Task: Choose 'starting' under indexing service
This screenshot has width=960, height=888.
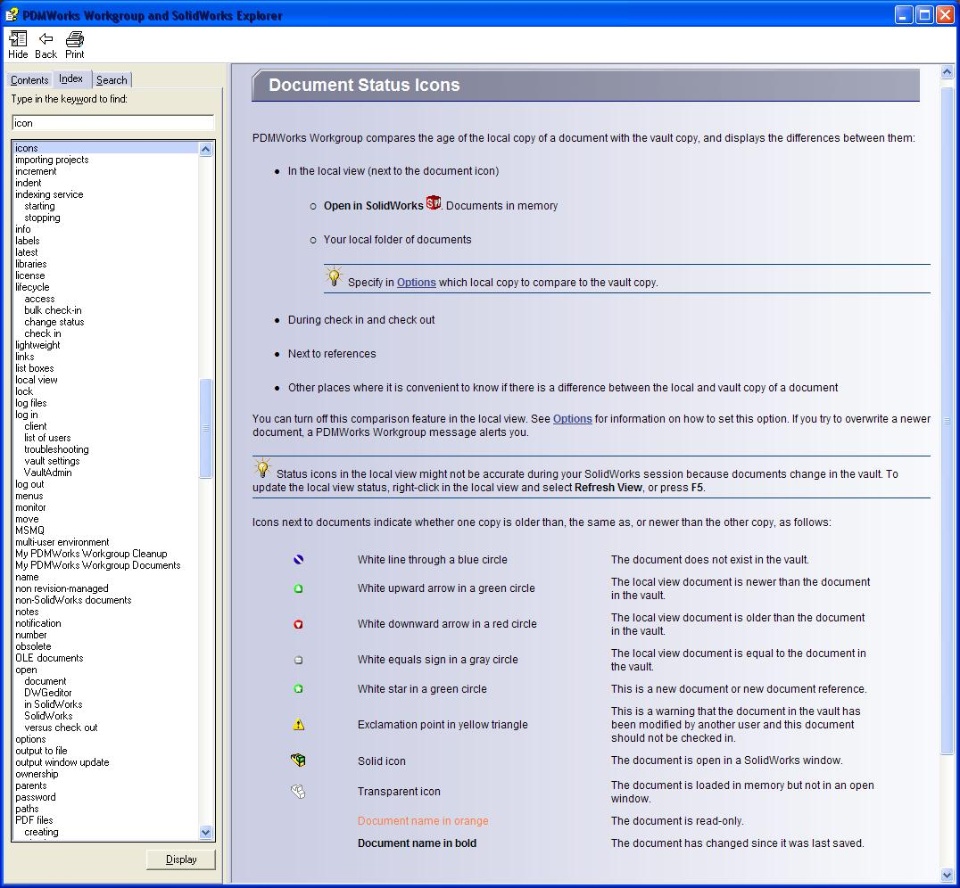Action: (39, 206)
